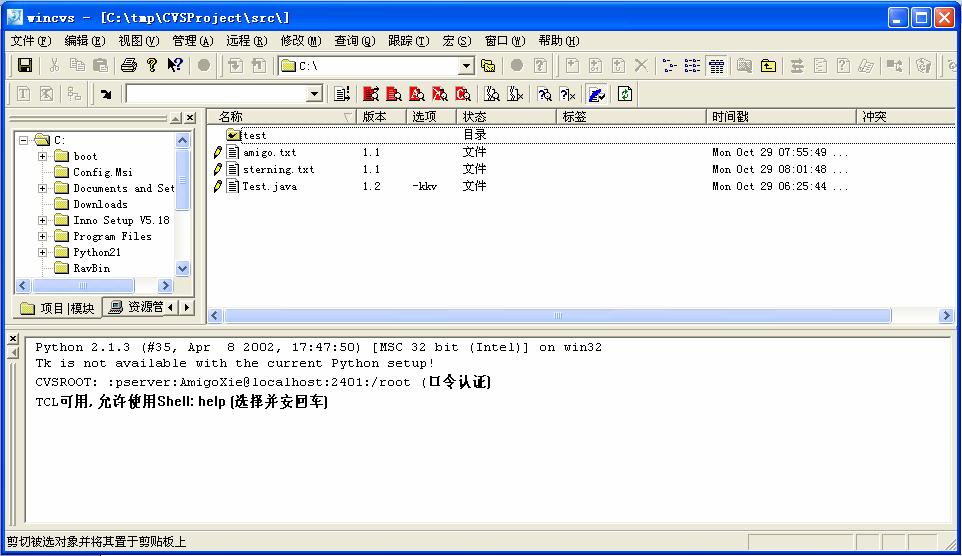Click the file list horizontal scrollbar
962x556 pixels.
558,315
